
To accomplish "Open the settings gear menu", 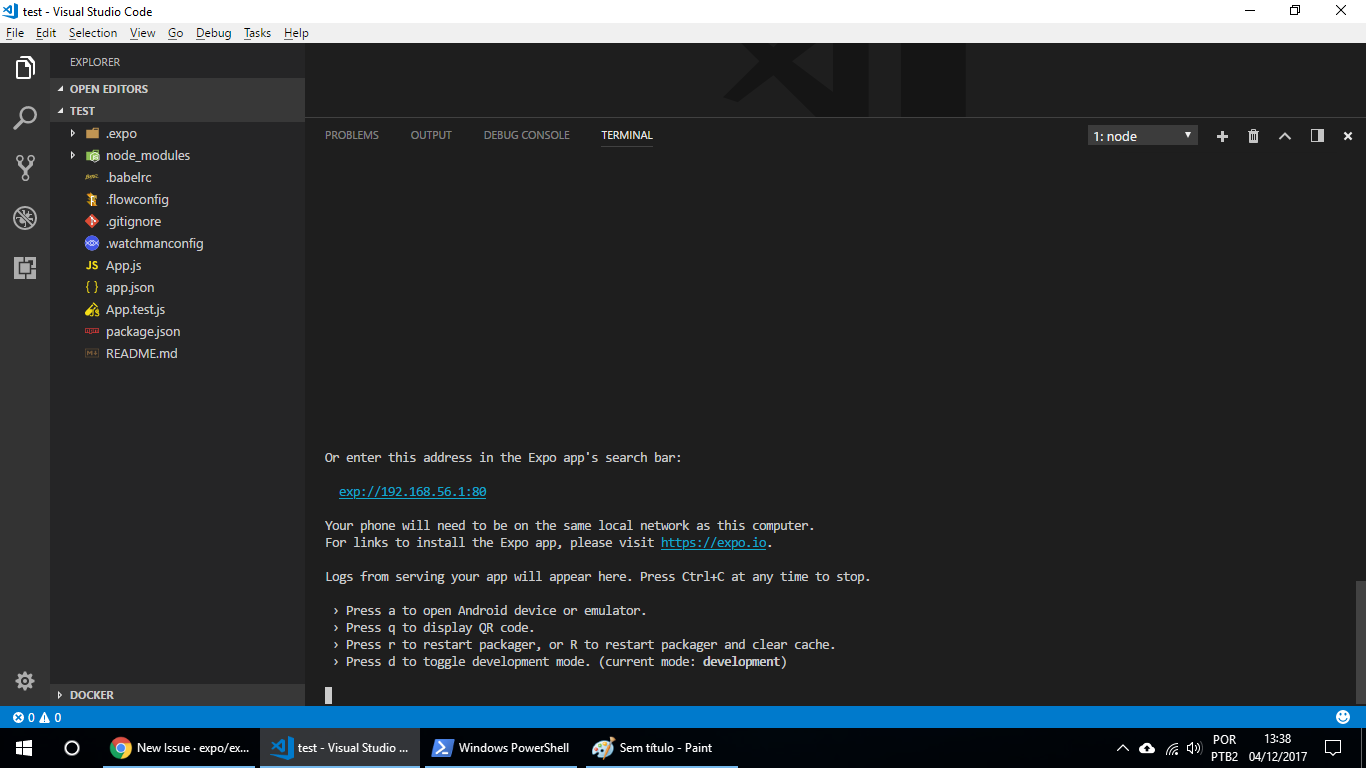I will [24, 680].
